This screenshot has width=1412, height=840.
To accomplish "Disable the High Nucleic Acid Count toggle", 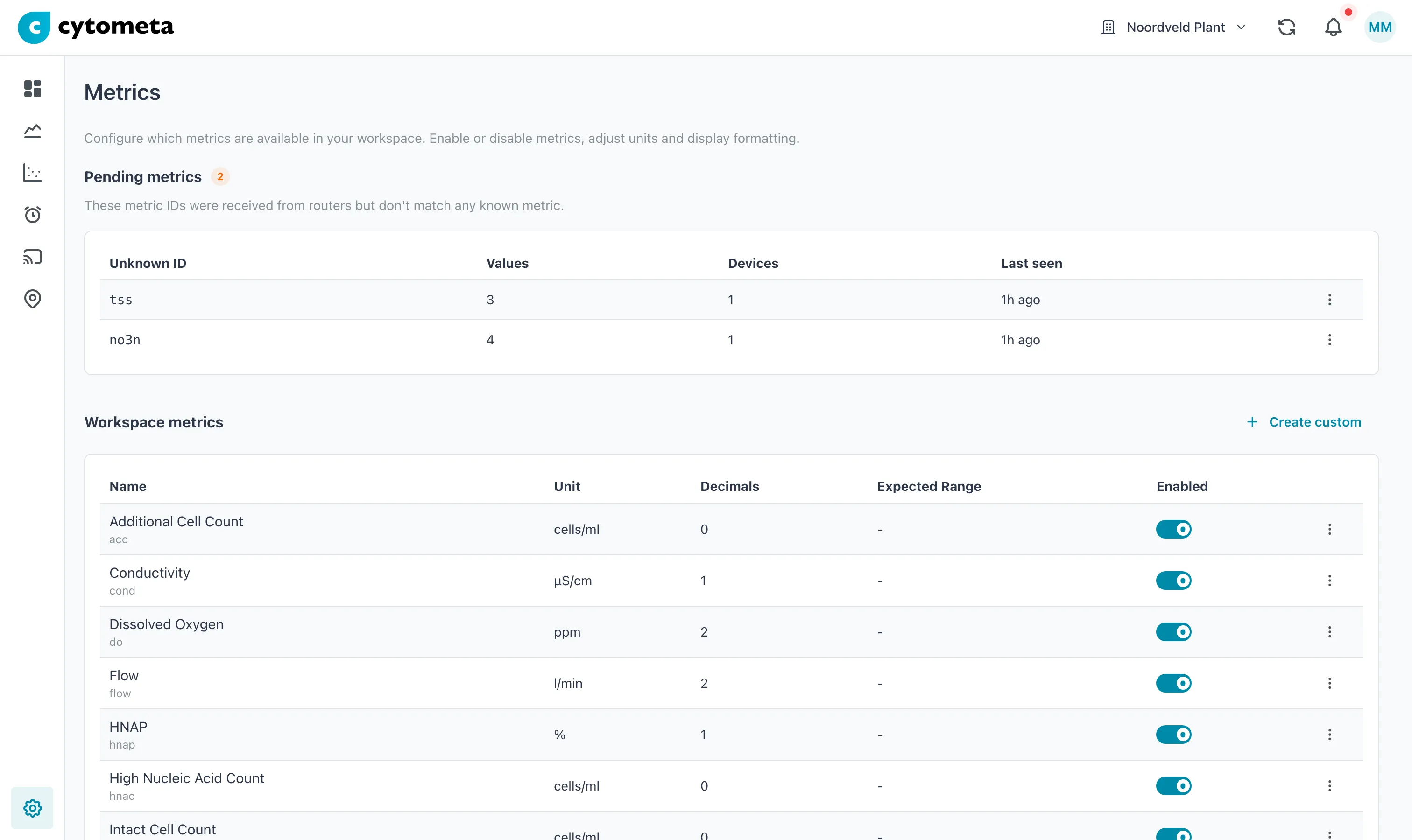I will point(1173,786).
